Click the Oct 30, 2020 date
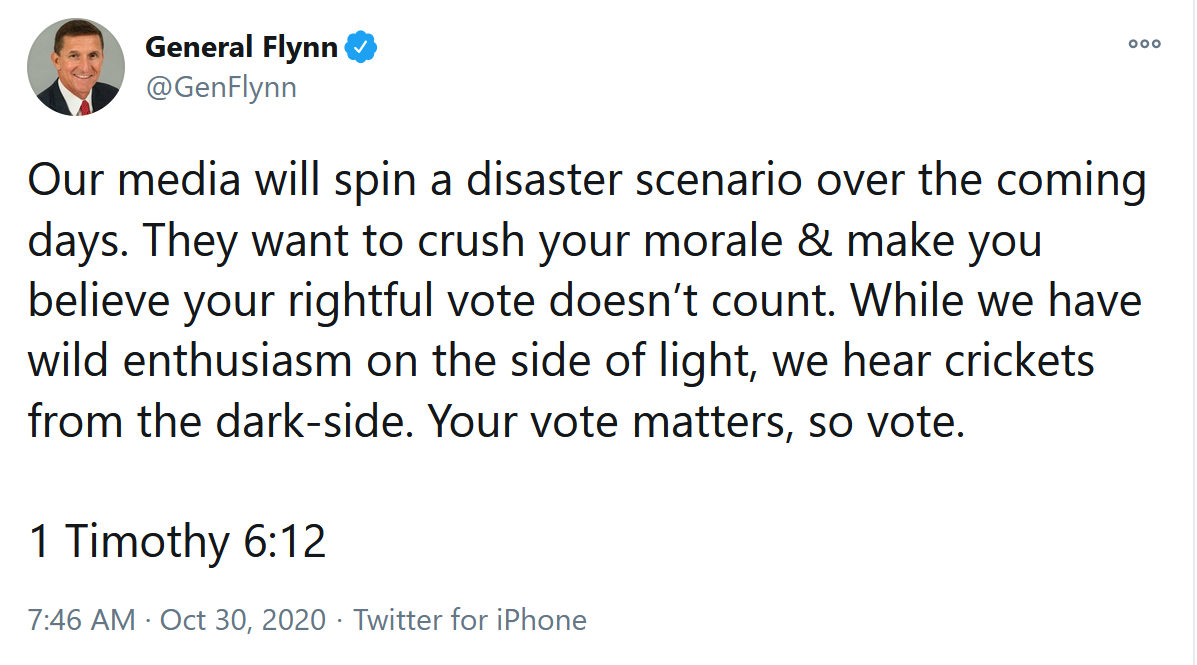 pyautogui.click(x=243, y=620)
